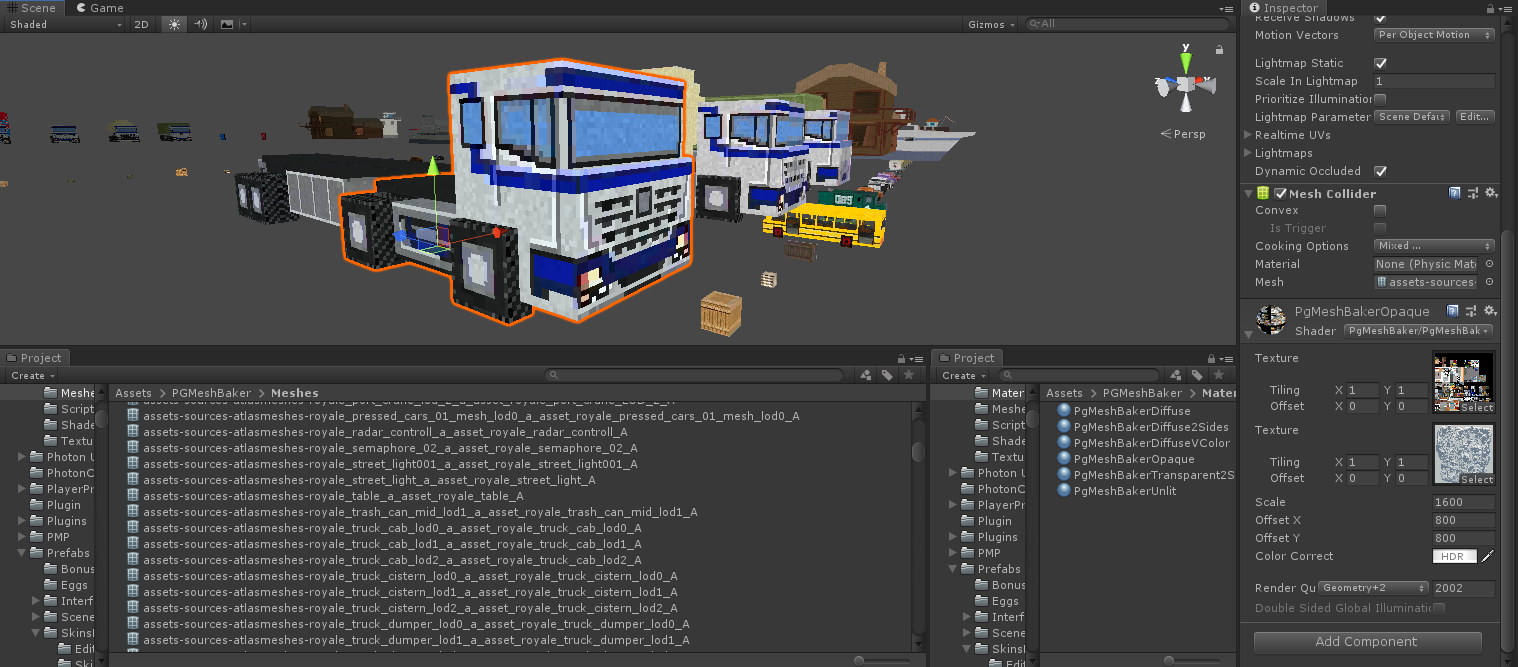This screenshot has height=667, width=1518.
Task: Collapse Prefabs folder in right Project tree
Action: coord(954,569)
